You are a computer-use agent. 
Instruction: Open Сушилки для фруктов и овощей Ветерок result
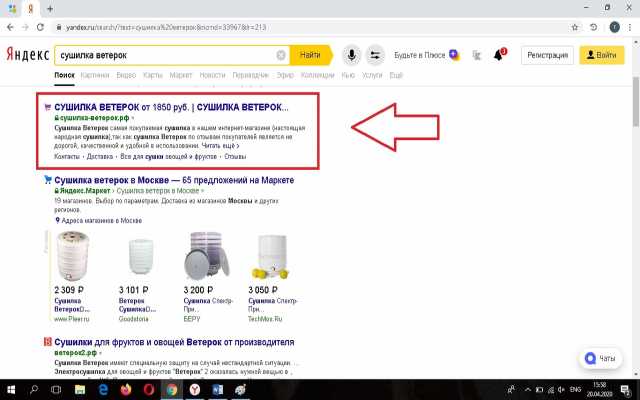(x=174, y=342)
